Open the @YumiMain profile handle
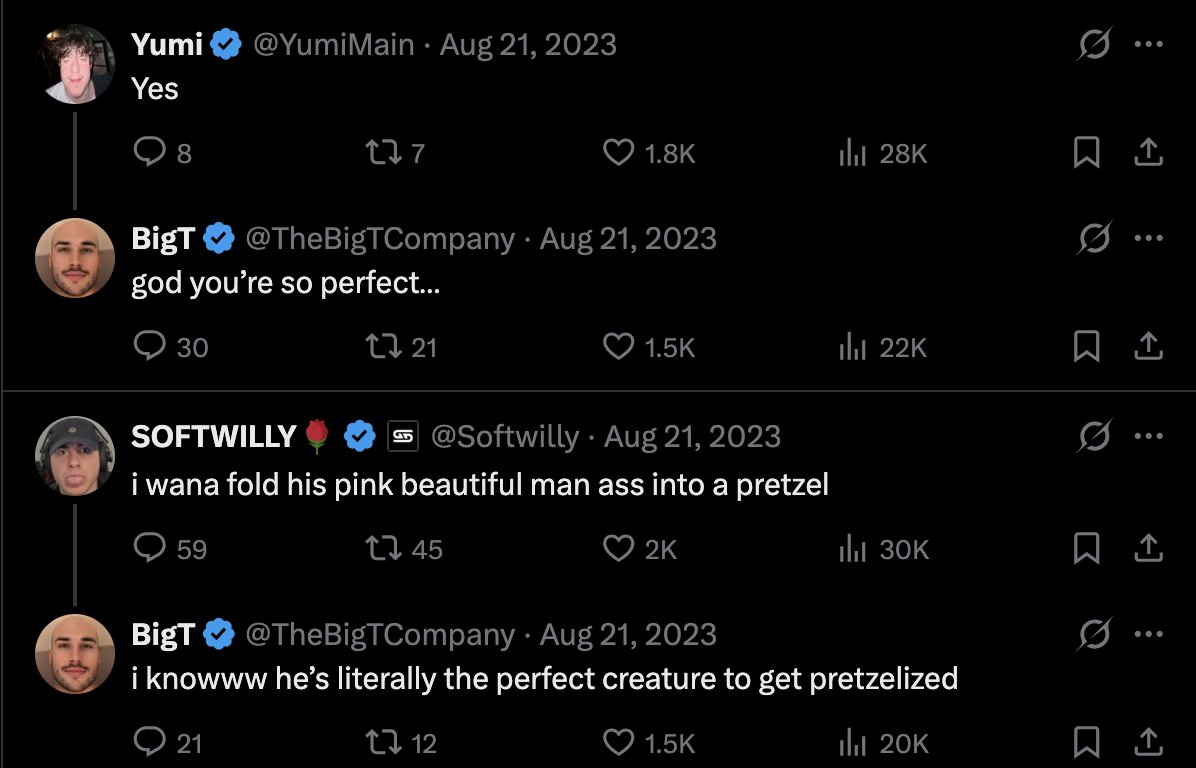The image size is (1196, 768). click(335, 45)
